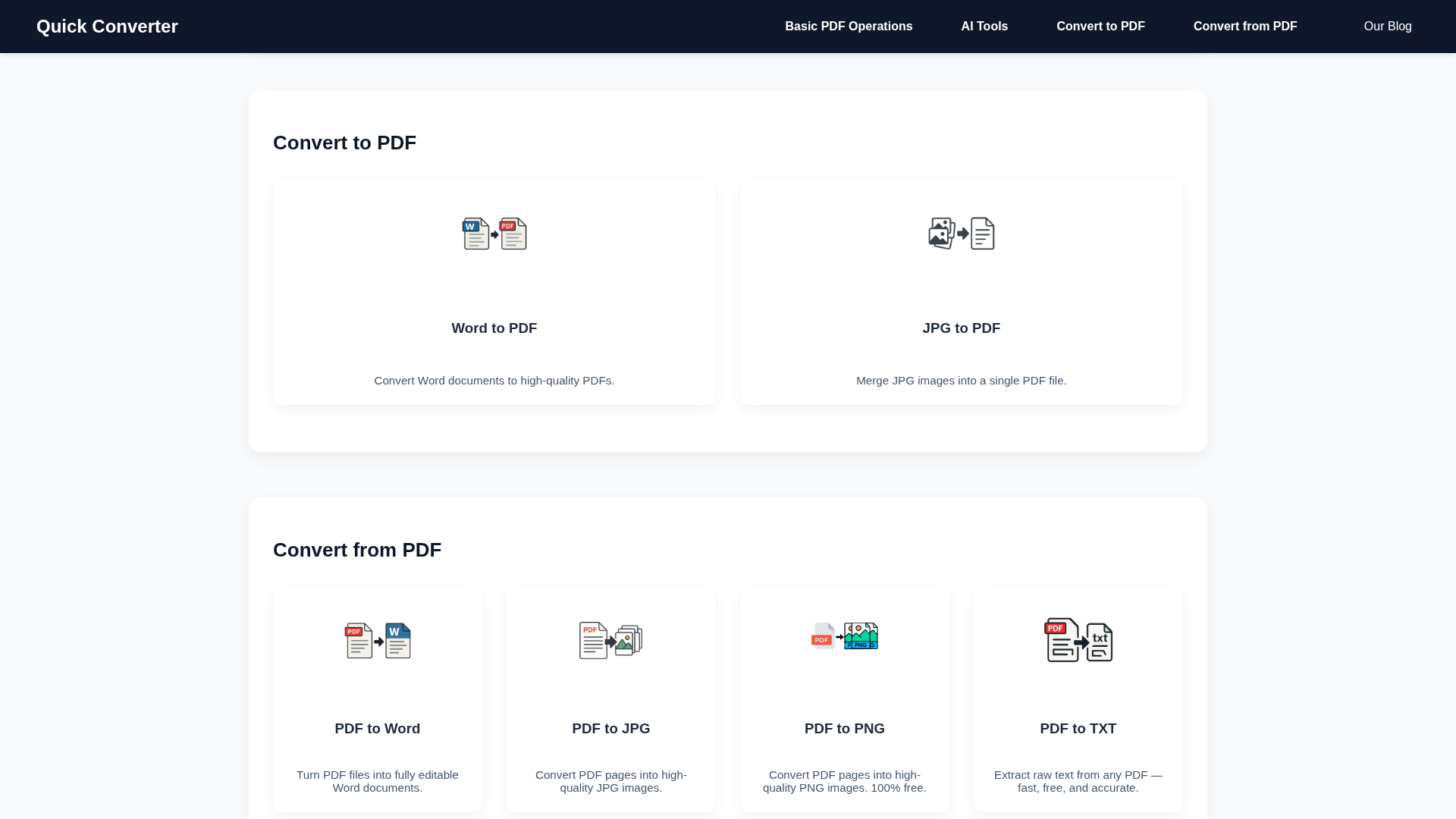Go to the Quick Converter home logo
Screen dimensions: 1456x819
107,27
